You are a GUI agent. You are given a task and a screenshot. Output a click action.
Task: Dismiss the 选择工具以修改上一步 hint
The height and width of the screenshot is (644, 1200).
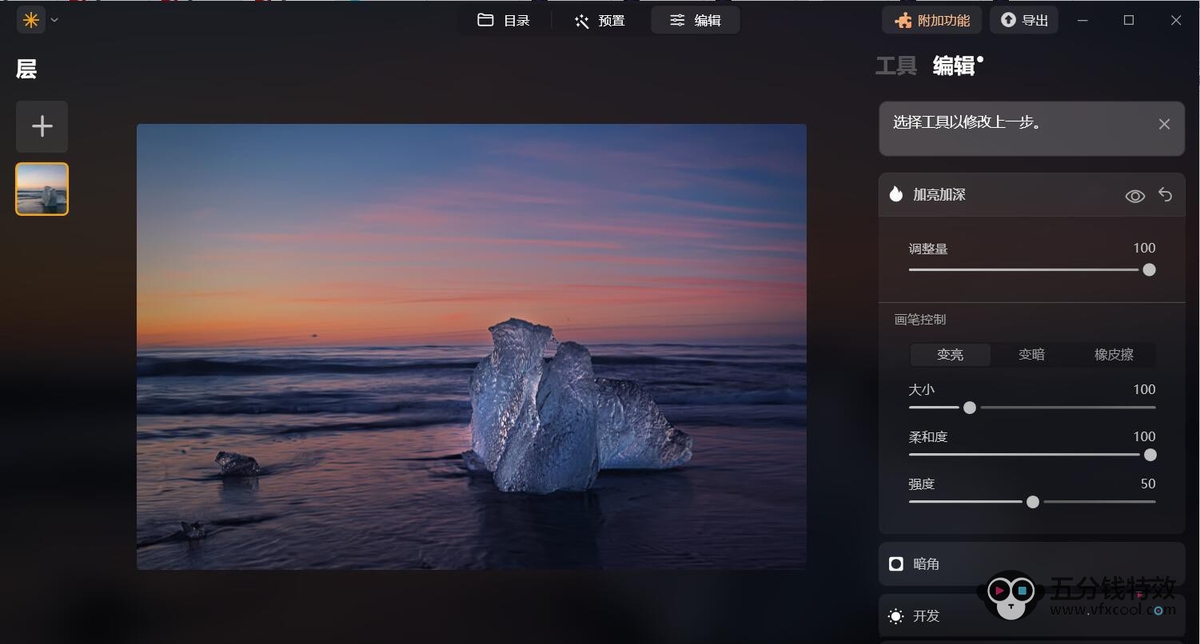point(1164,124)
